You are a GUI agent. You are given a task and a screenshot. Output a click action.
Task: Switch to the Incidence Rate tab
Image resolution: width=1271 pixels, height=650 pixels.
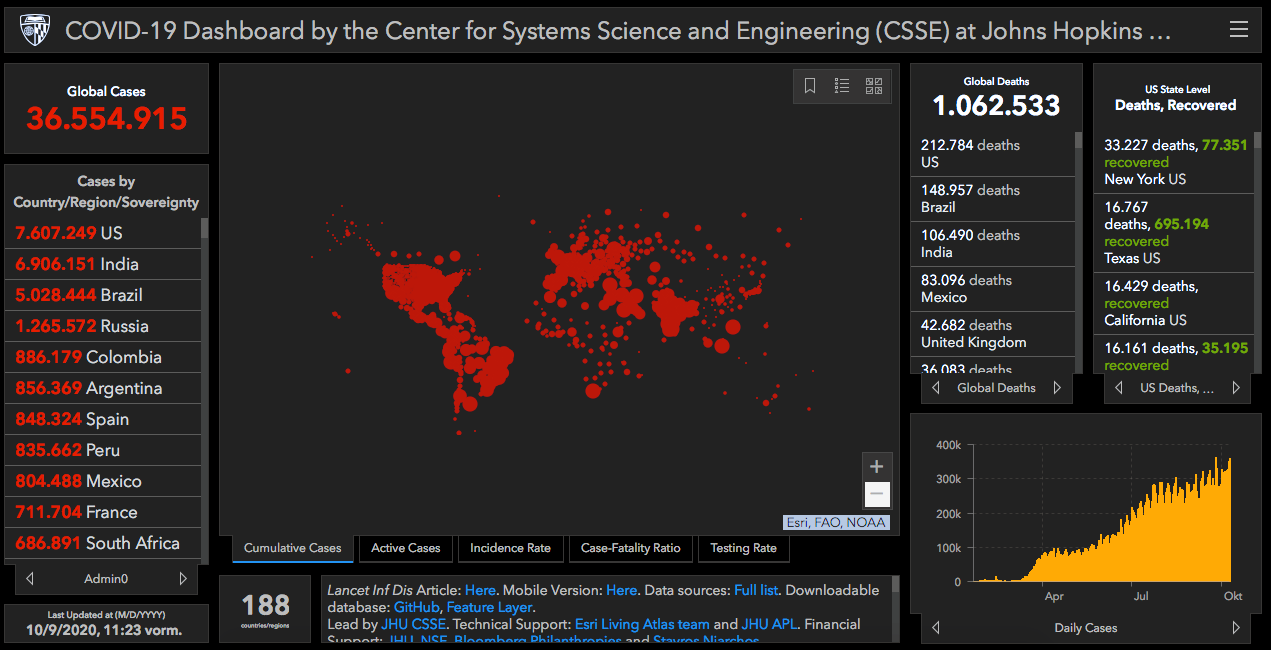point(510,548)
